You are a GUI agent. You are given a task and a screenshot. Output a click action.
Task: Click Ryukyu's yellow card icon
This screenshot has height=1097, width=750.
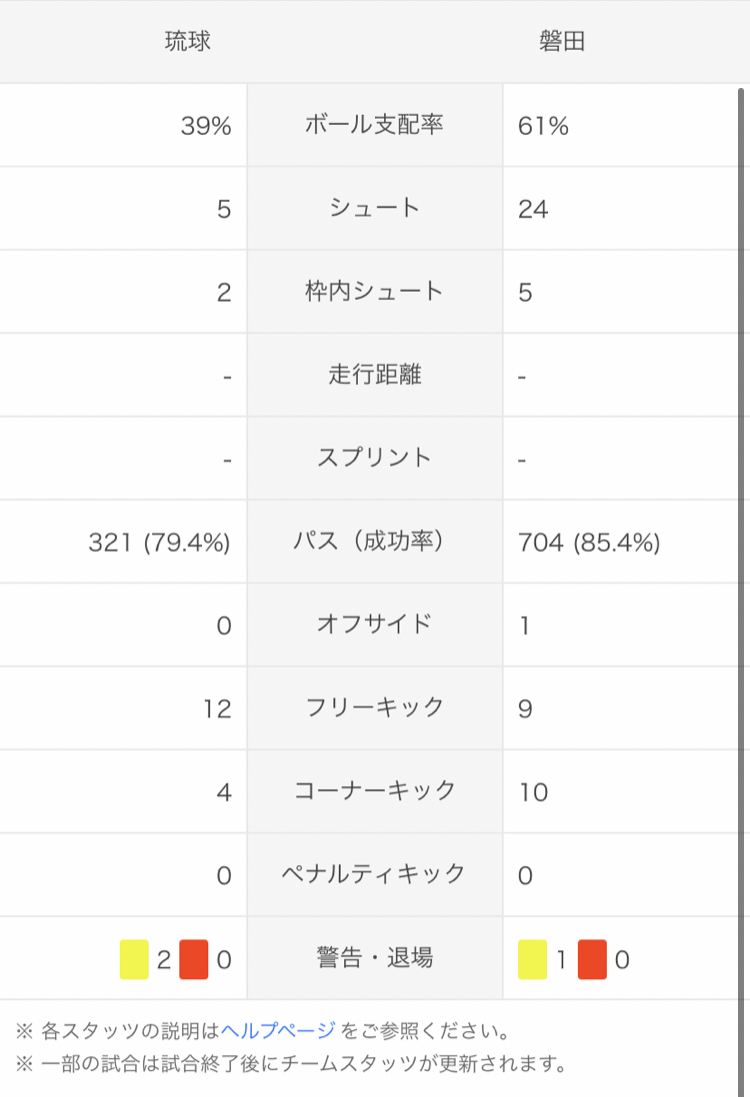(x=134, y=960)
